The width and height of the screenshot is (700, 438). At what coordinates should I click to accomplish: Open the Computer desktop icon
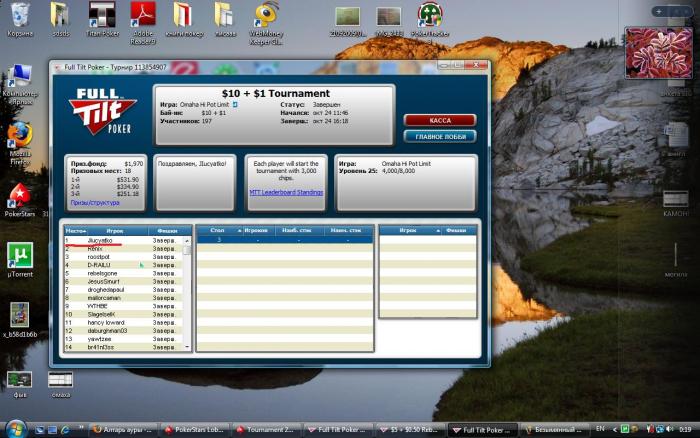coord(20,85)
